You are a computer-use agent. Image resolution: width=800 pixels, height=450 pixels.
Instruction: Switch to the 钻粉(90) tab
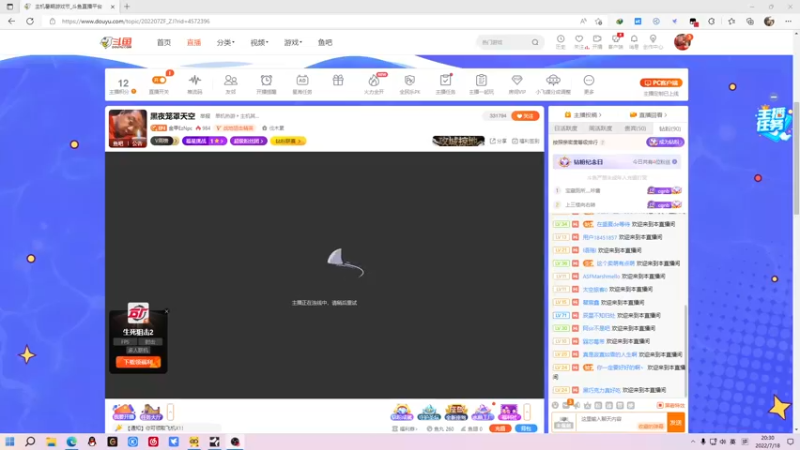pos(670,129)
